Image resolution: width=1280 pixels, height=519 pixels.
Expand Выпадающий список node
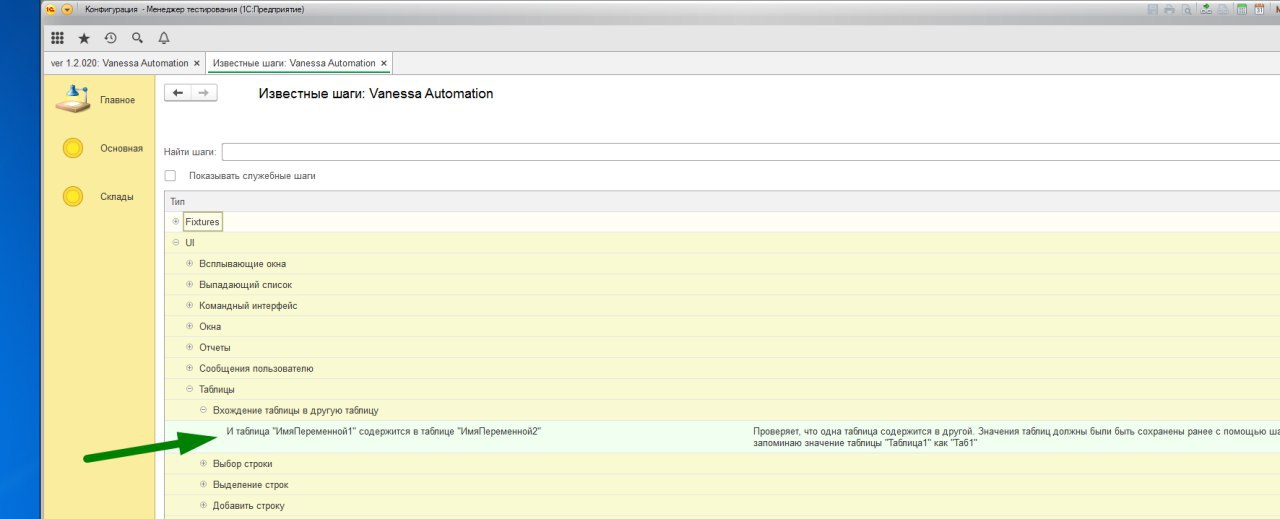coord(190,284)
